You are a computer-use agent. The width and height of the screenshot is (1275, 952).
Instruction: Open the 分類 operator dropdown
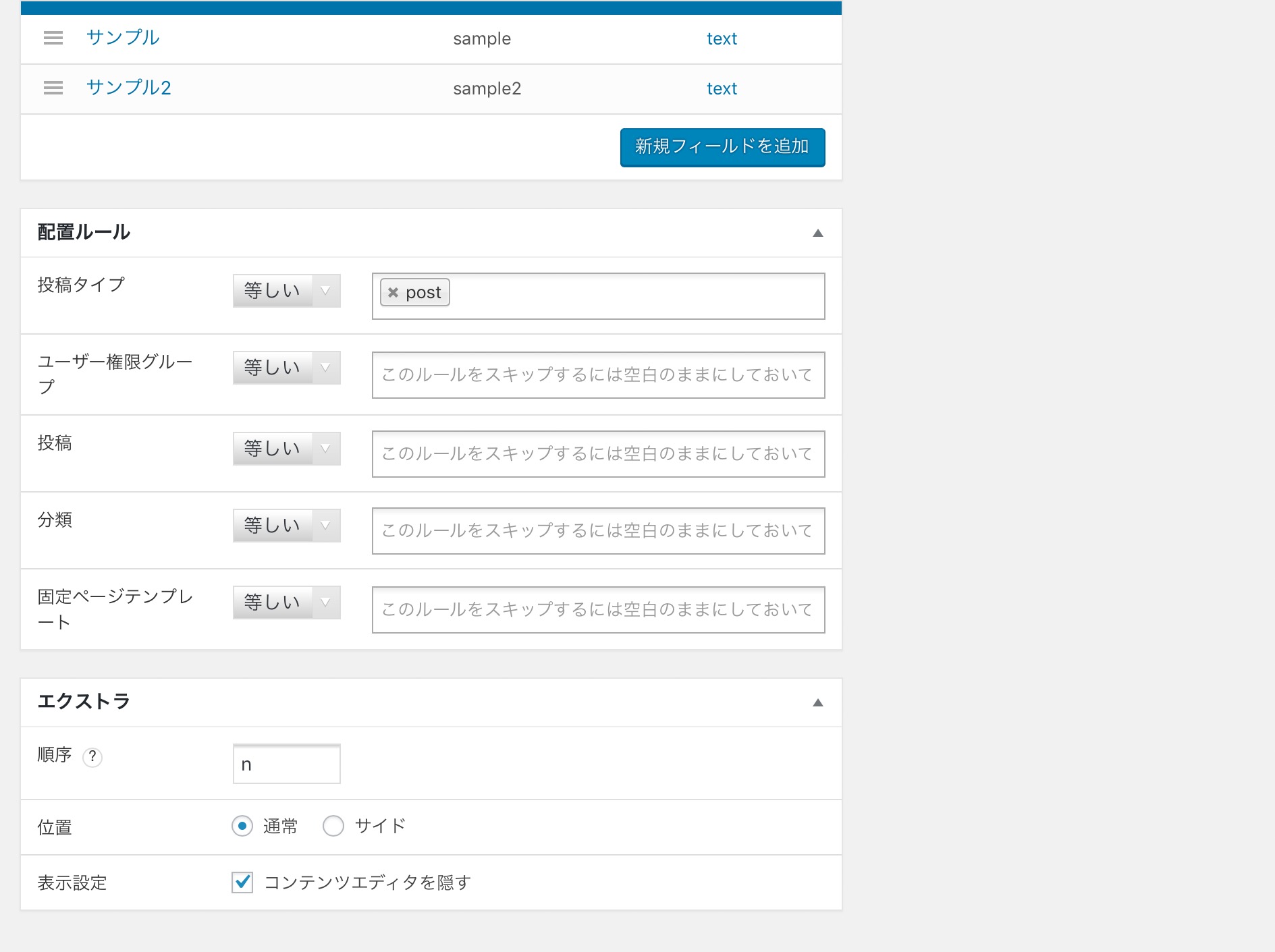click(x=286, y=526)
